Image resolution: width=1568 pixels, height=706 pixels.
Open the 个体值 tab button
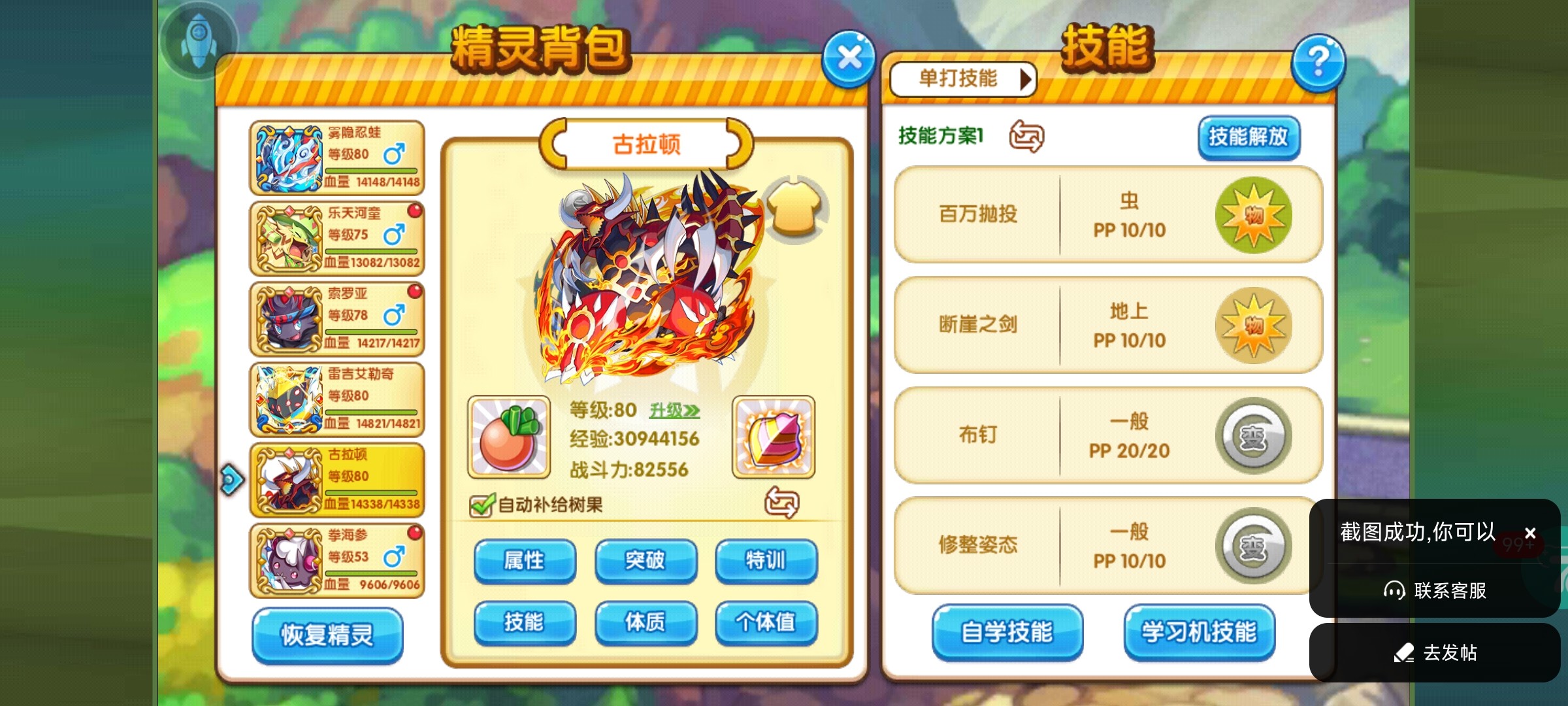pyautogui.click(x=766, y=622)
